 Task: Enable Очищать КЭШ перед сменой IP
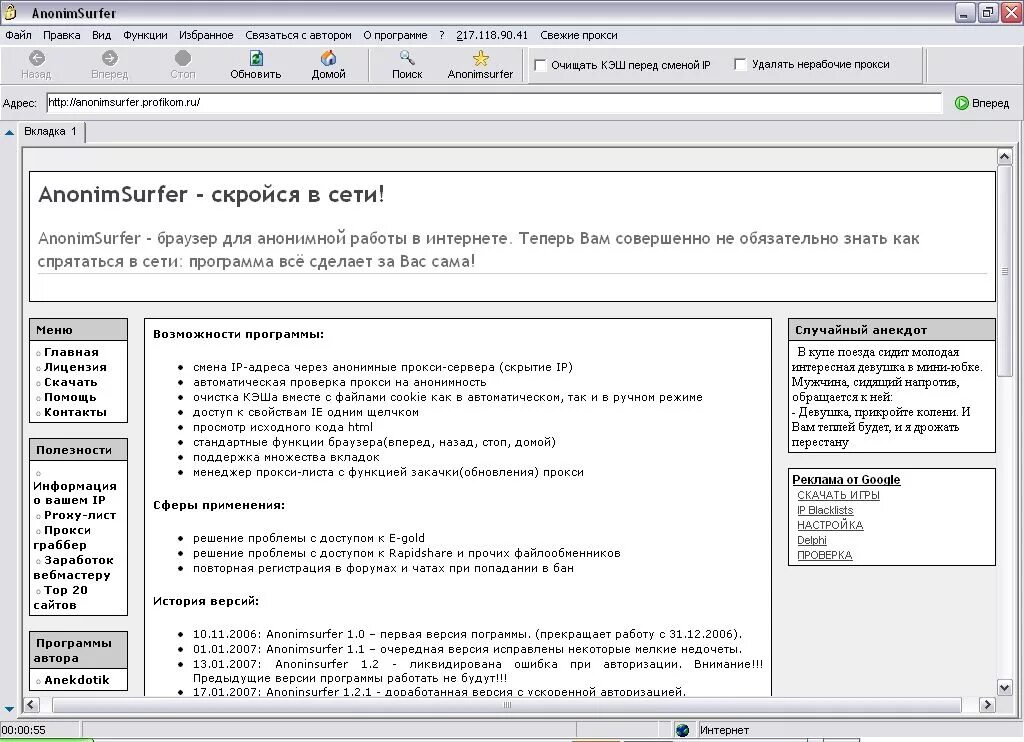(x=541, y=65)
